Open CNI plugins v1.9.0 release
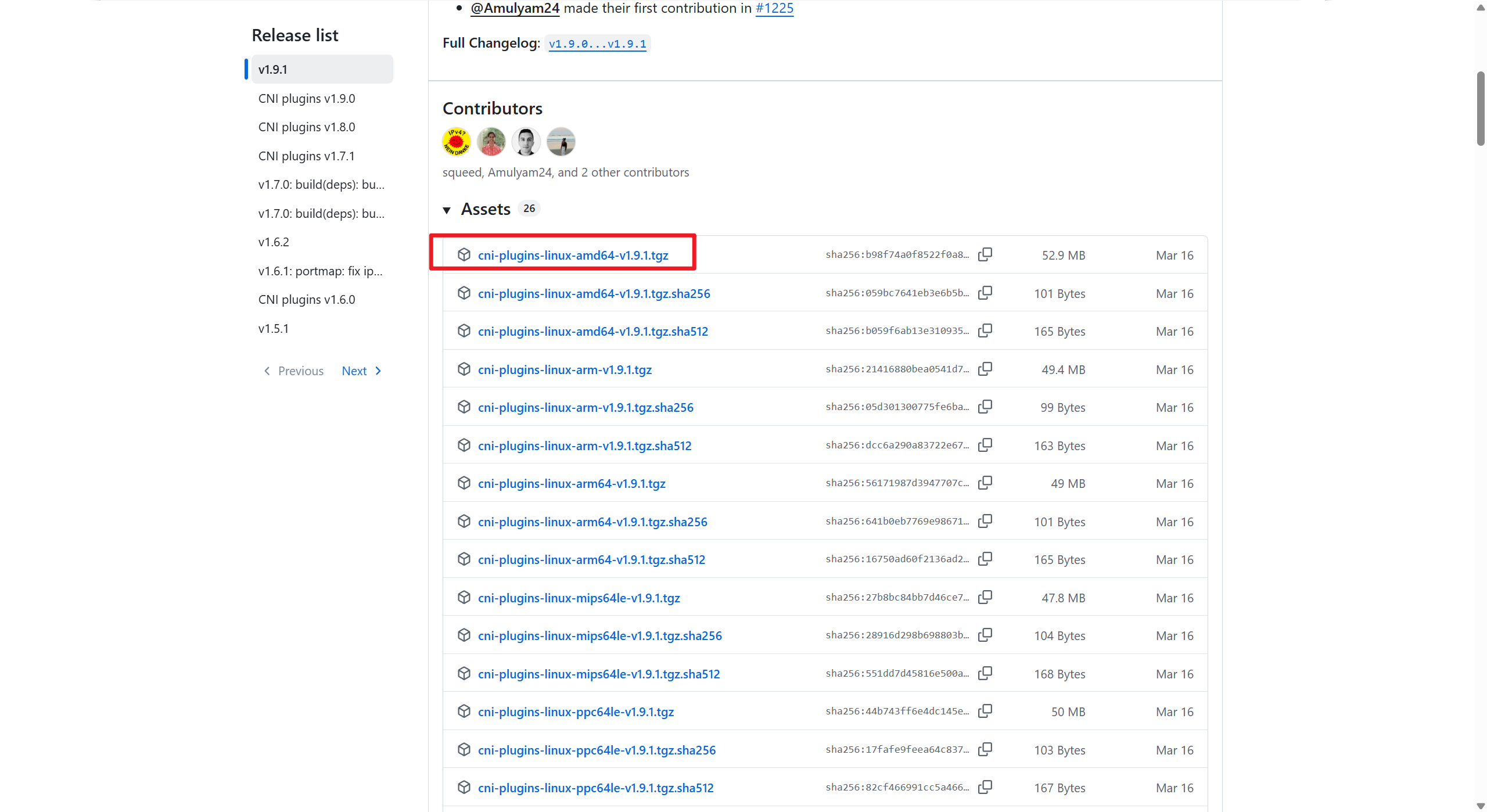This screenshot has height=812, width=1487. pyautogui.click(x=307, y=98)
